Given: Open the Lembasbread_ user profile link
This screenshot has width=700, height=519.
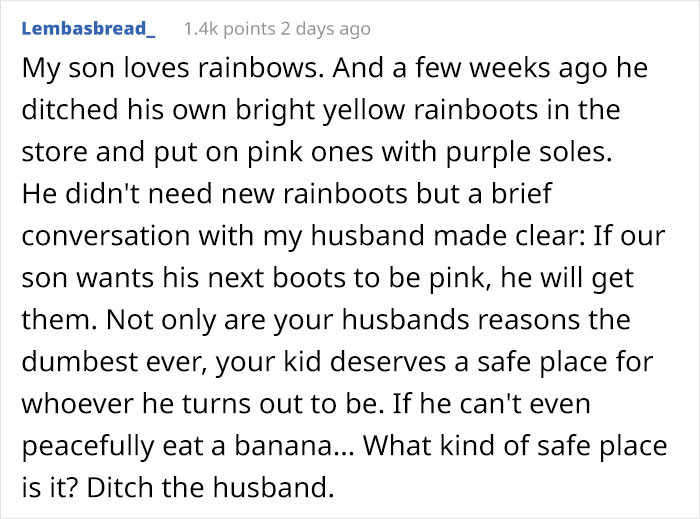Looking at the screenshot, I should 88,29.
